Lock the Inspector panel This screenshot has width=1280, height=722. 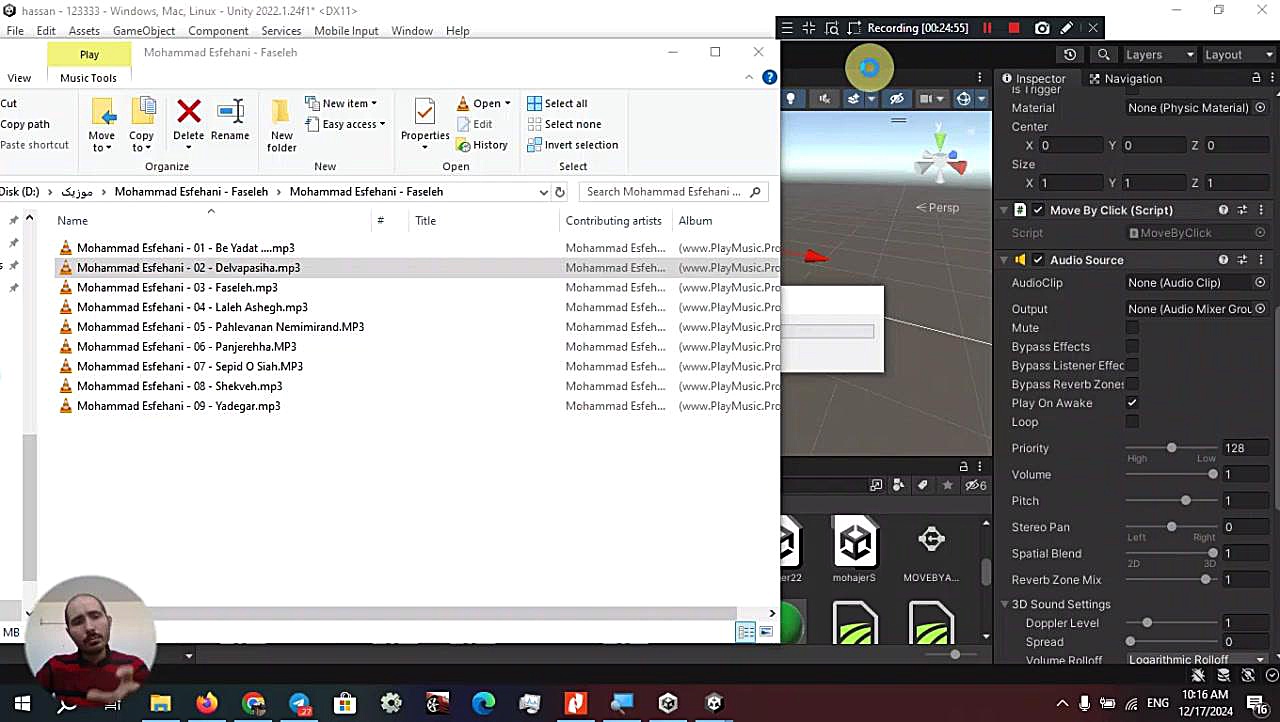coord(1256,78)
